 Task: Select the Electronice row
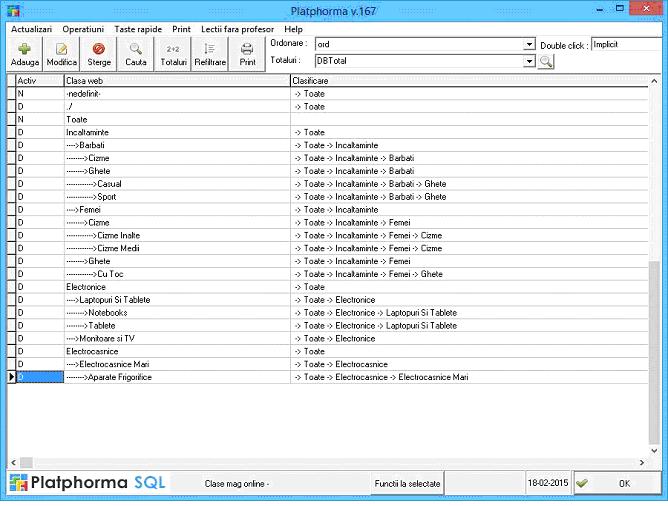pos(177,287)
